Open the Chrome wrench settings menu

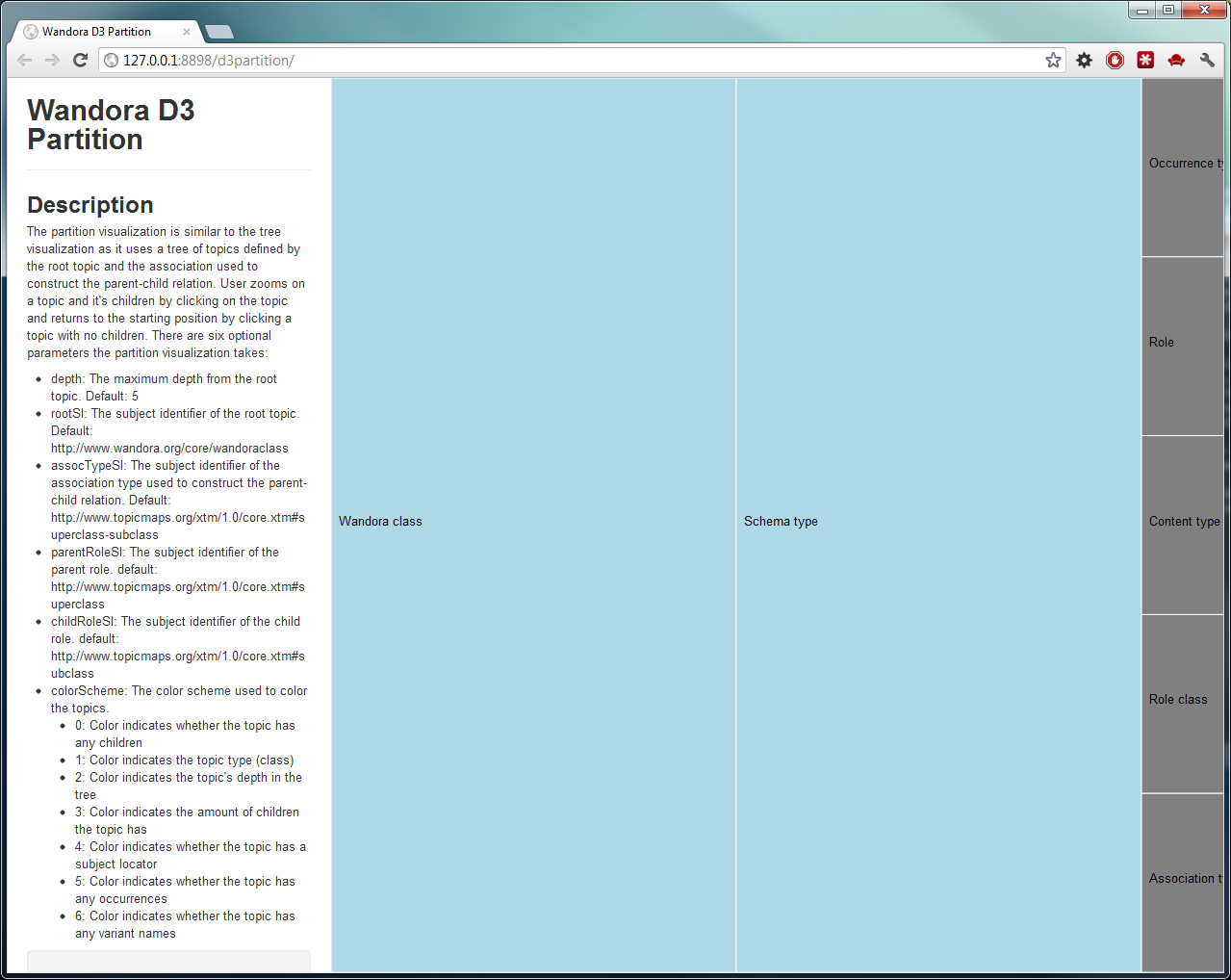1207,60
